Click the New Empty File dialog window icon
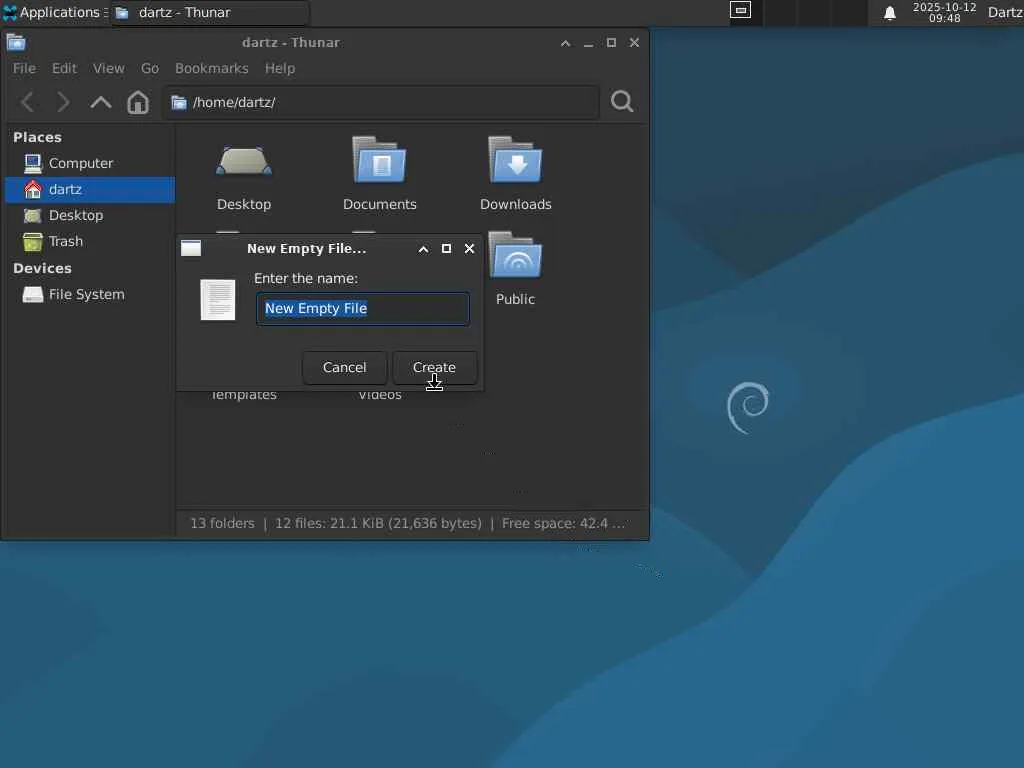1024x768 pixels. [191, 248]
